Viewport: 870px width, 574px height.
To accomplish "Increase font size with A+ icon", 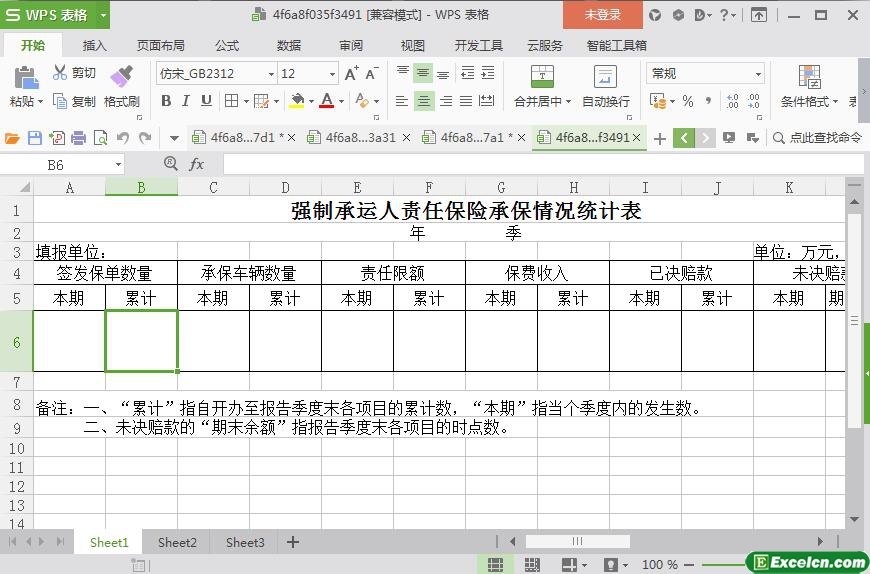I will 351,73.
